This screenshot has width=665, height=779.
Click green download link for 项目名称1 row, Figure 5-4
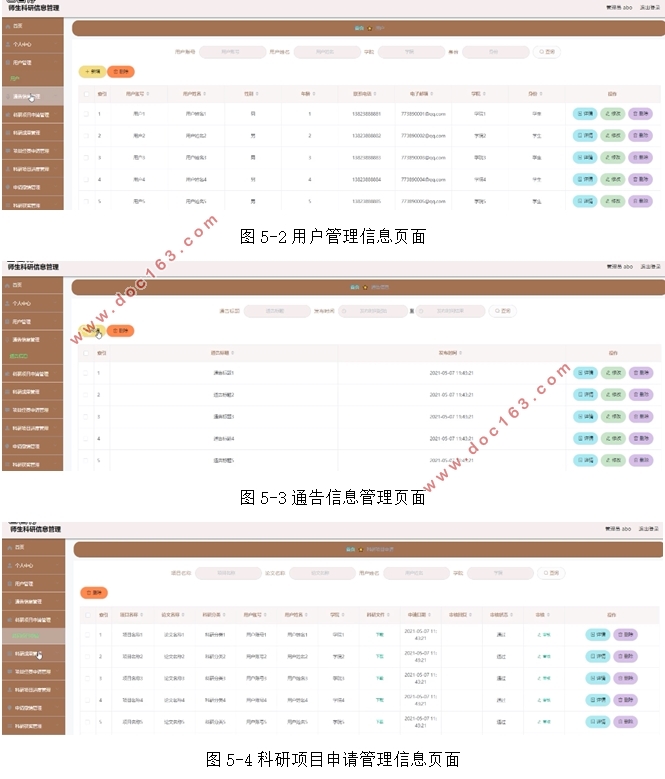click(379, 634)
